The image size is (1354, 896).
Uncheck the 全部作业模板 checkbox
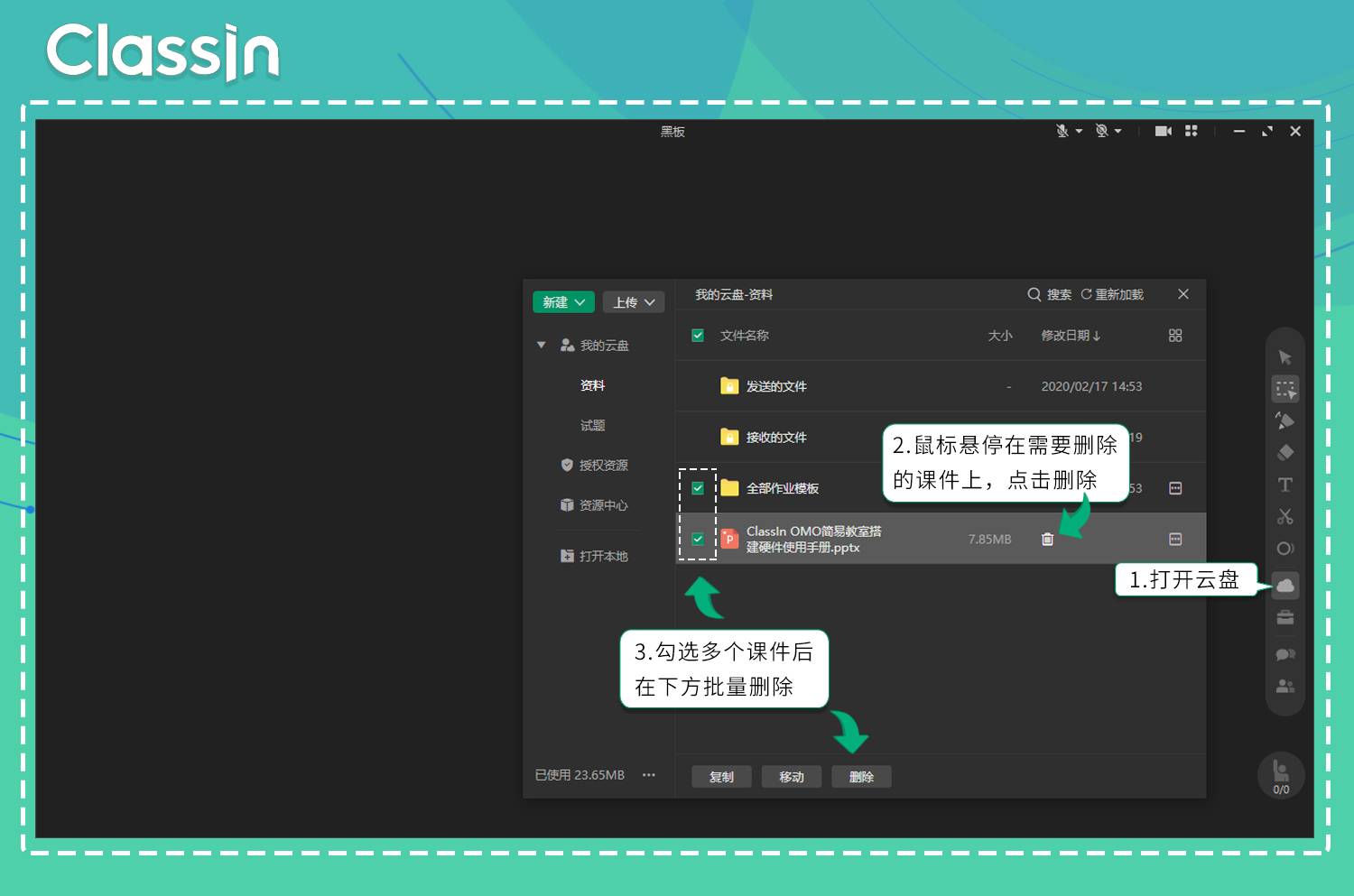[x=698, y=488]
